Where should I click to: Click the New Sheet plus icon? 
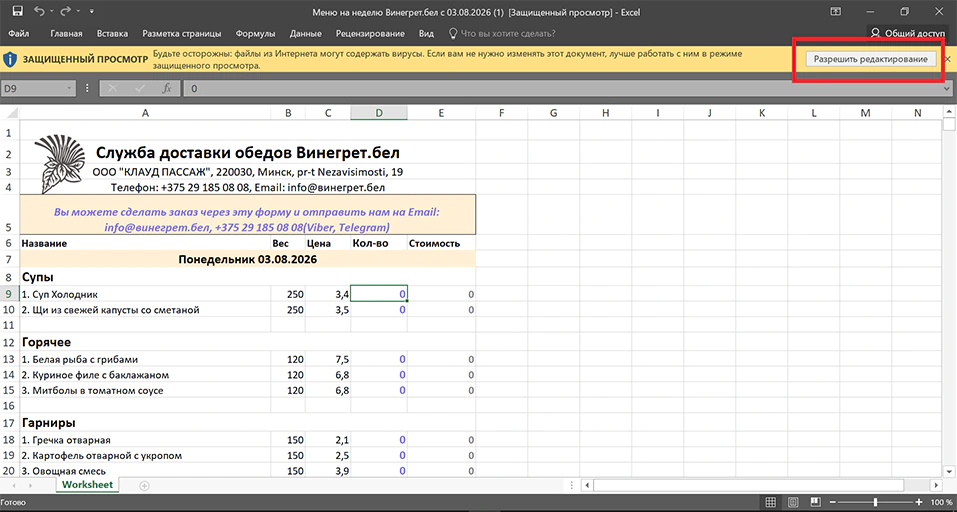tap(144, 486)
